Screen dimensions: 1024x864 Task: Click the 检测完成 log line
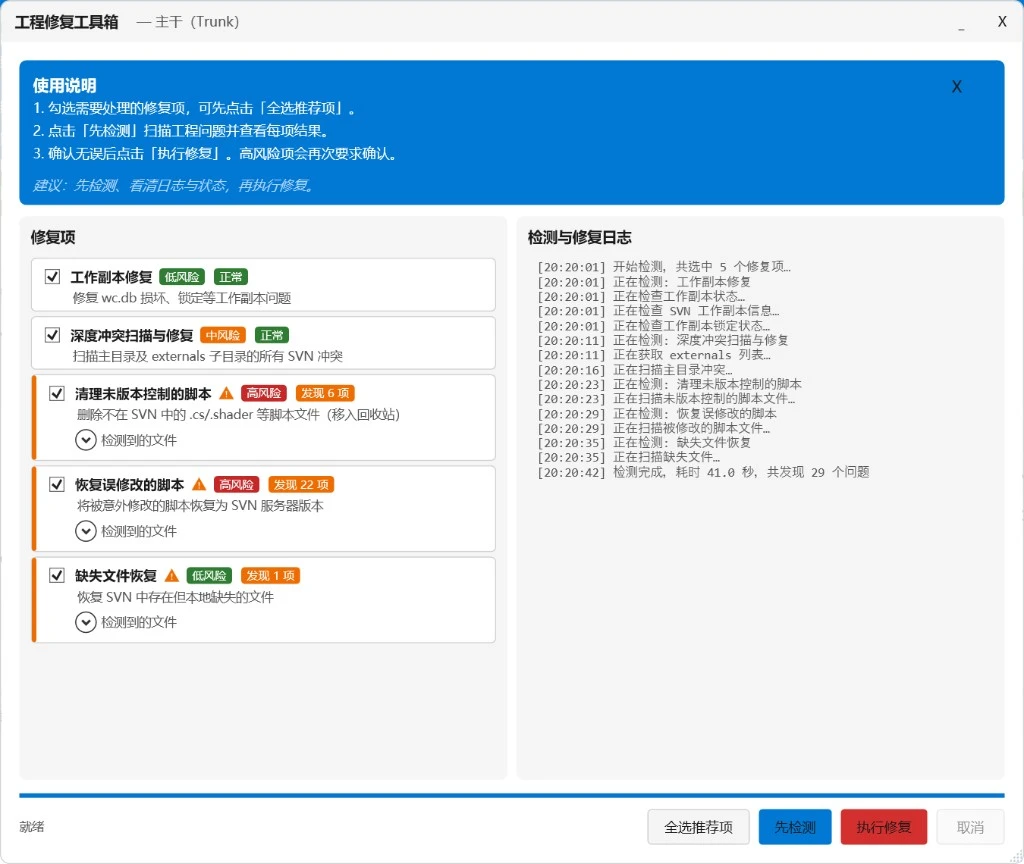click(x=702, y=472)
